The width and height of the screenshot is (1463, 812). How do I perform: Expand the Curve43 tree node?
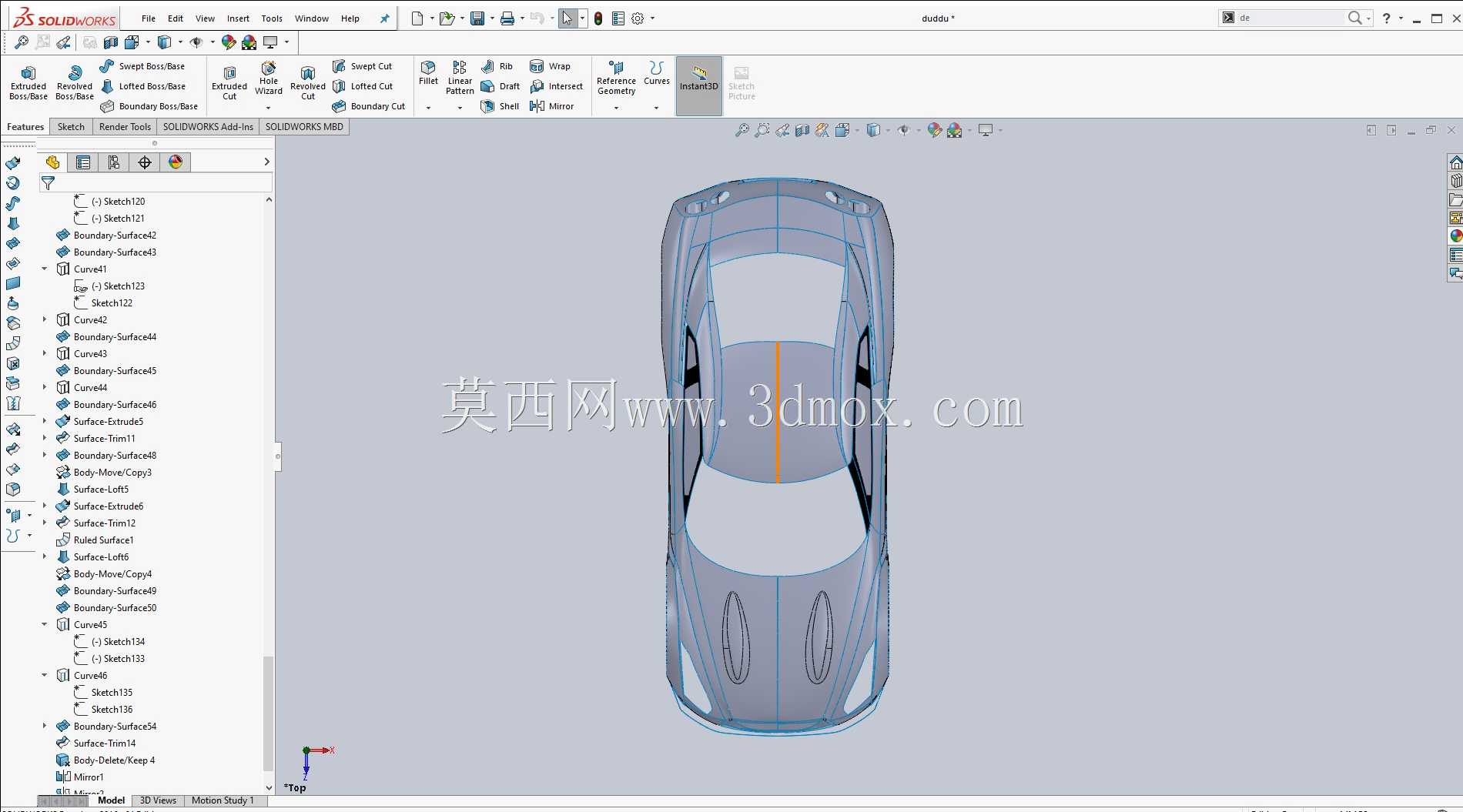point(45,354)
